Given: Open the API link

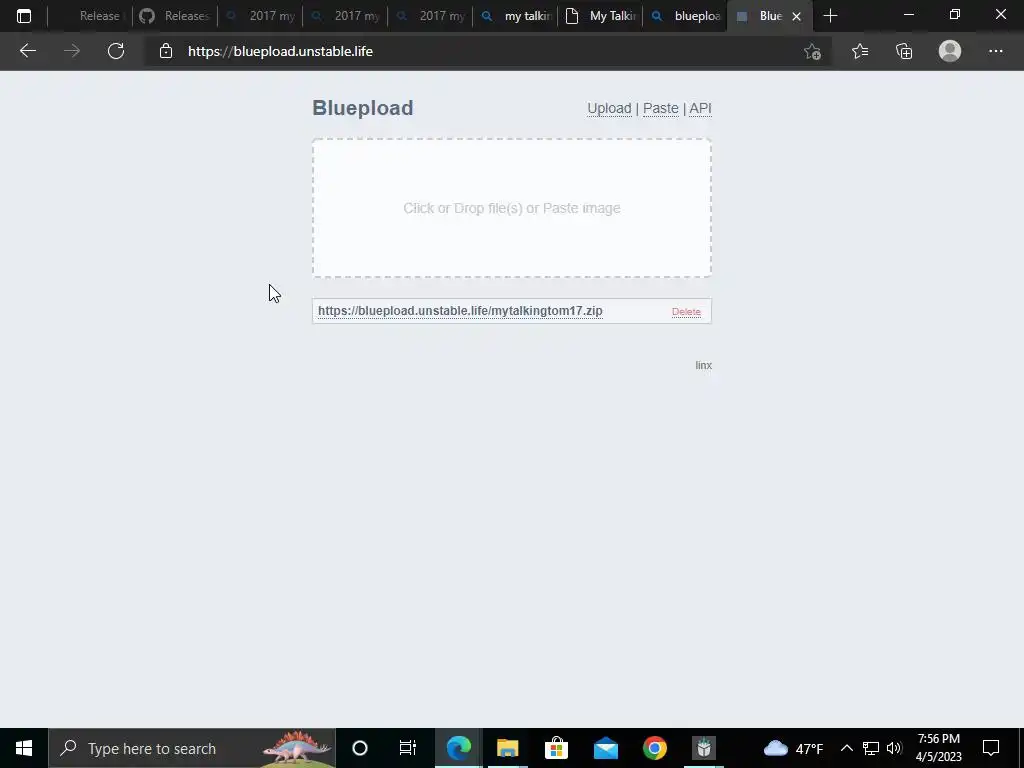Looking at the screenshot, I should point(700,108).
